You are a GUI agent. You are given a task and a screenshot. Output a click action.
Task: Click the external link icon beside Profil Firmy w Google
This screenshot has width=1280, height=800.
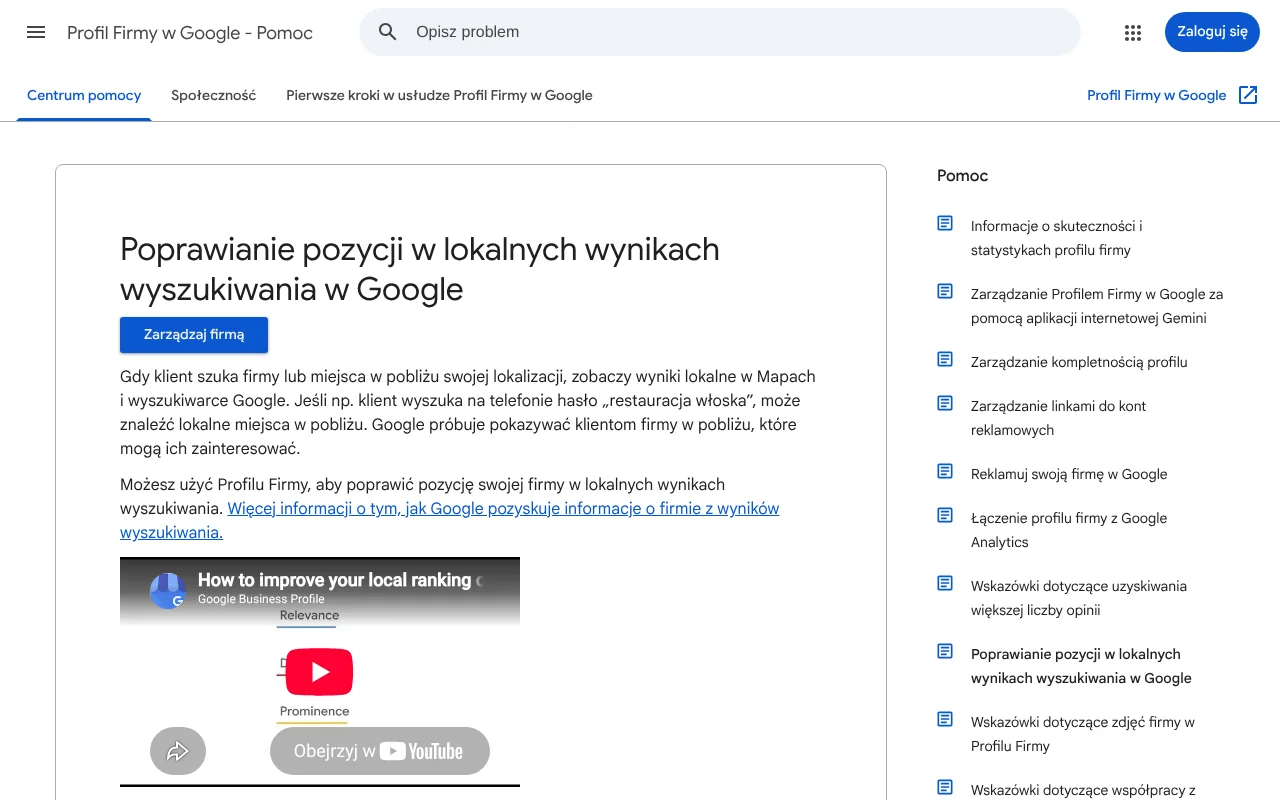pos(1248,95)
